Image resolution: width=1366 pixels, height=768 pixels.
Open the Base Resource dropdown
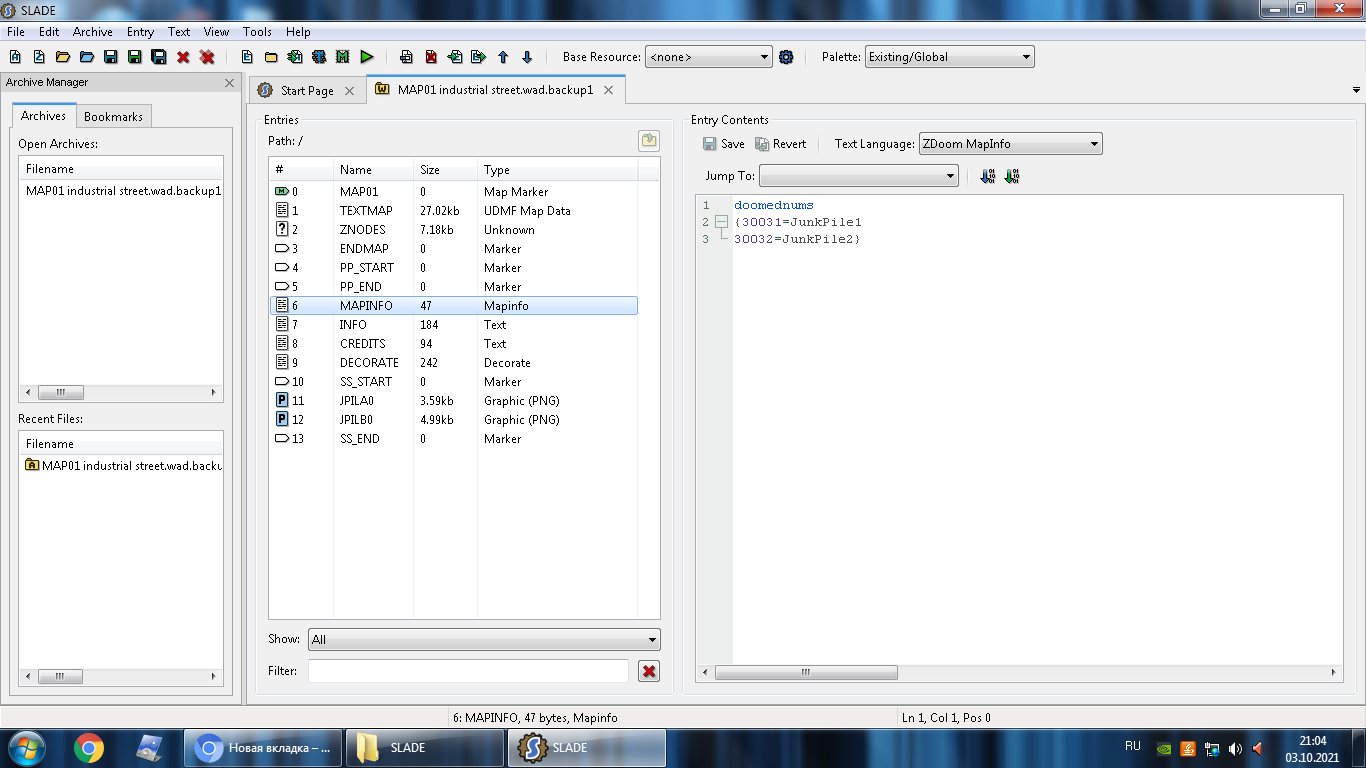click(x=708, y=57)
